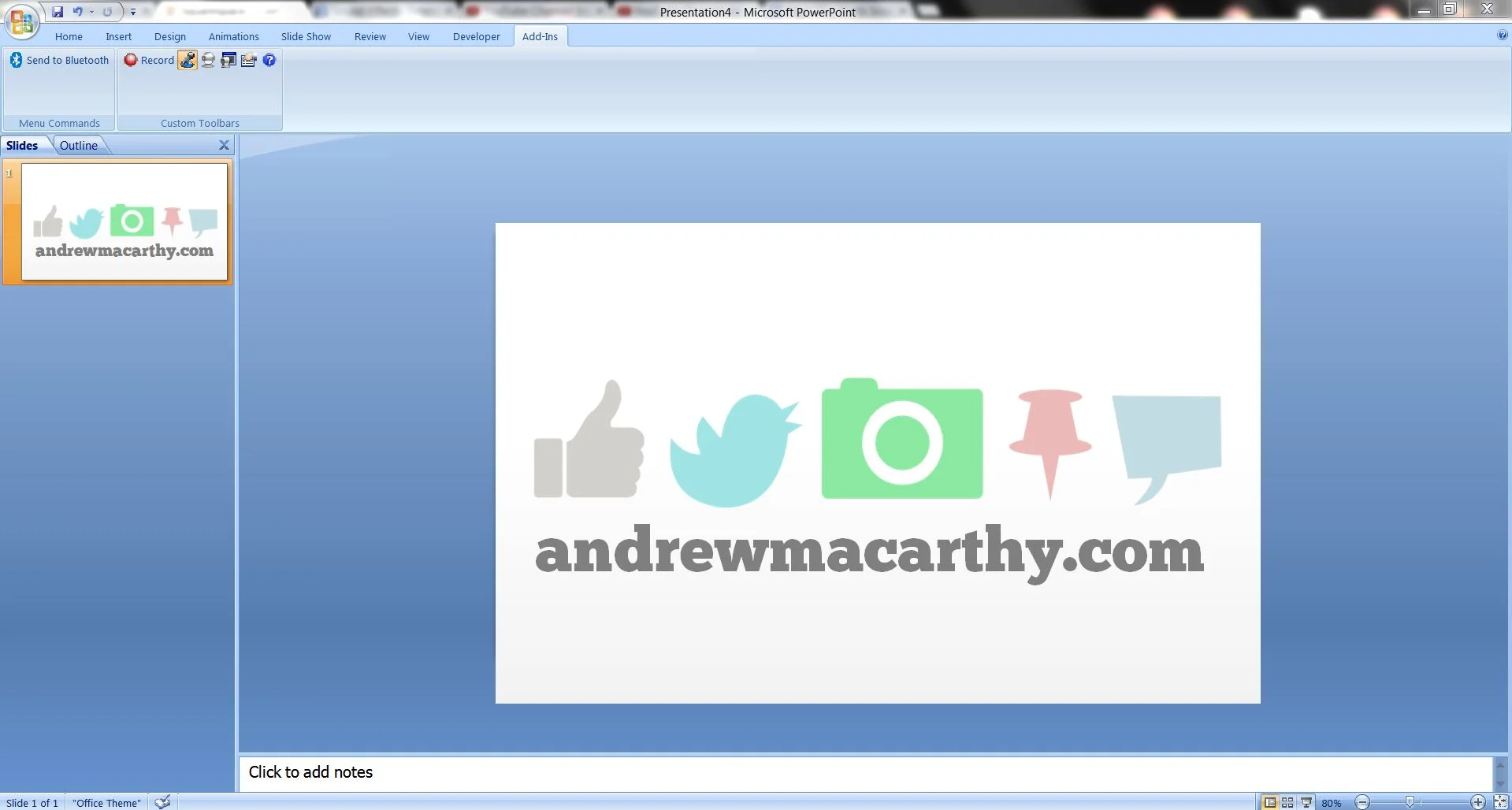
Task: Click the Record button in Custom Toolbars
Action: pos(149,60)
